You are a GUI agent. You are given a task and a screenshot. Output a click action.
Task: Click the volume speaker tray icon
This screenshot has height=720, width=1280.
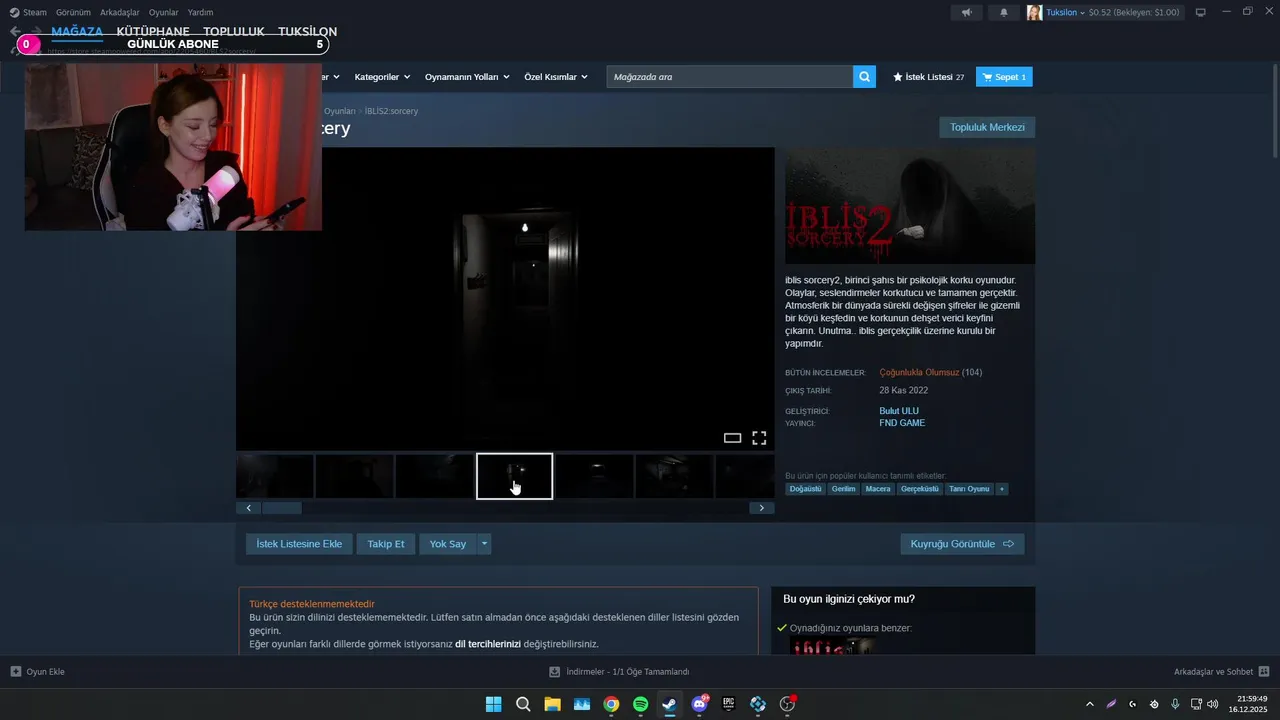click(1212, 704)
